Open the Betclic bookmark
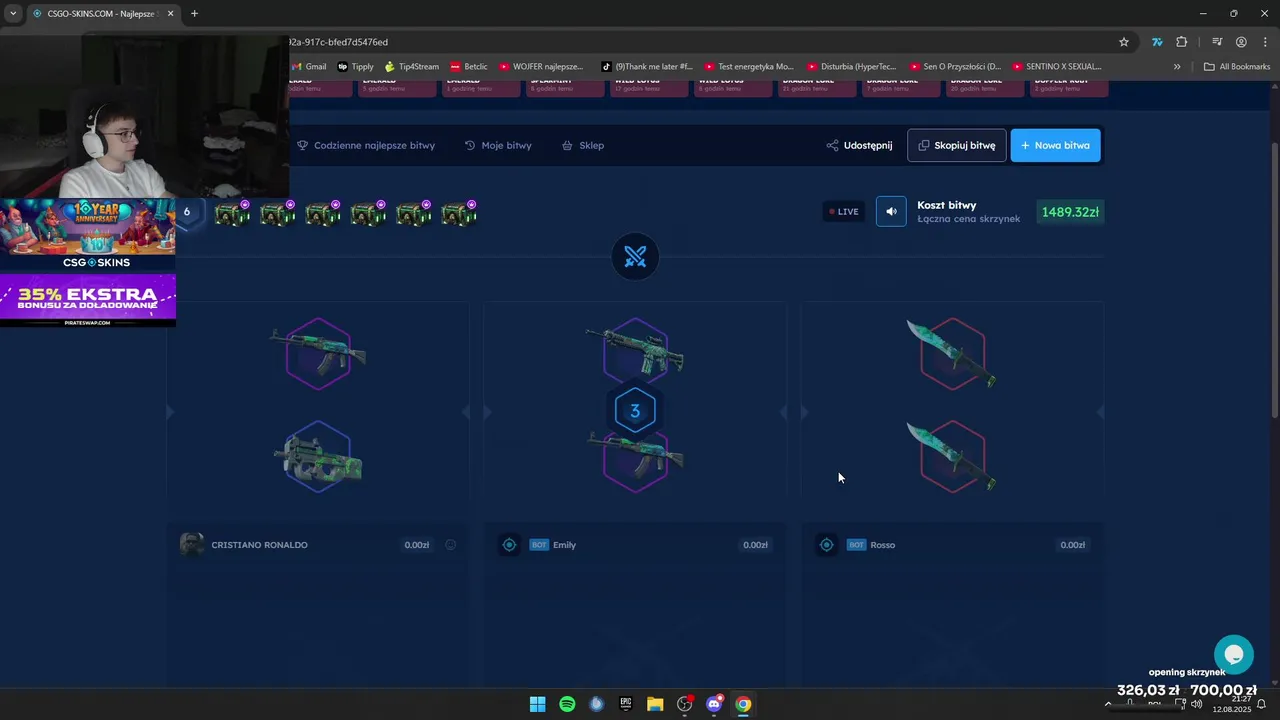Screen dimensions: 1280x720 pyautogui.click(x=469, y=67)
